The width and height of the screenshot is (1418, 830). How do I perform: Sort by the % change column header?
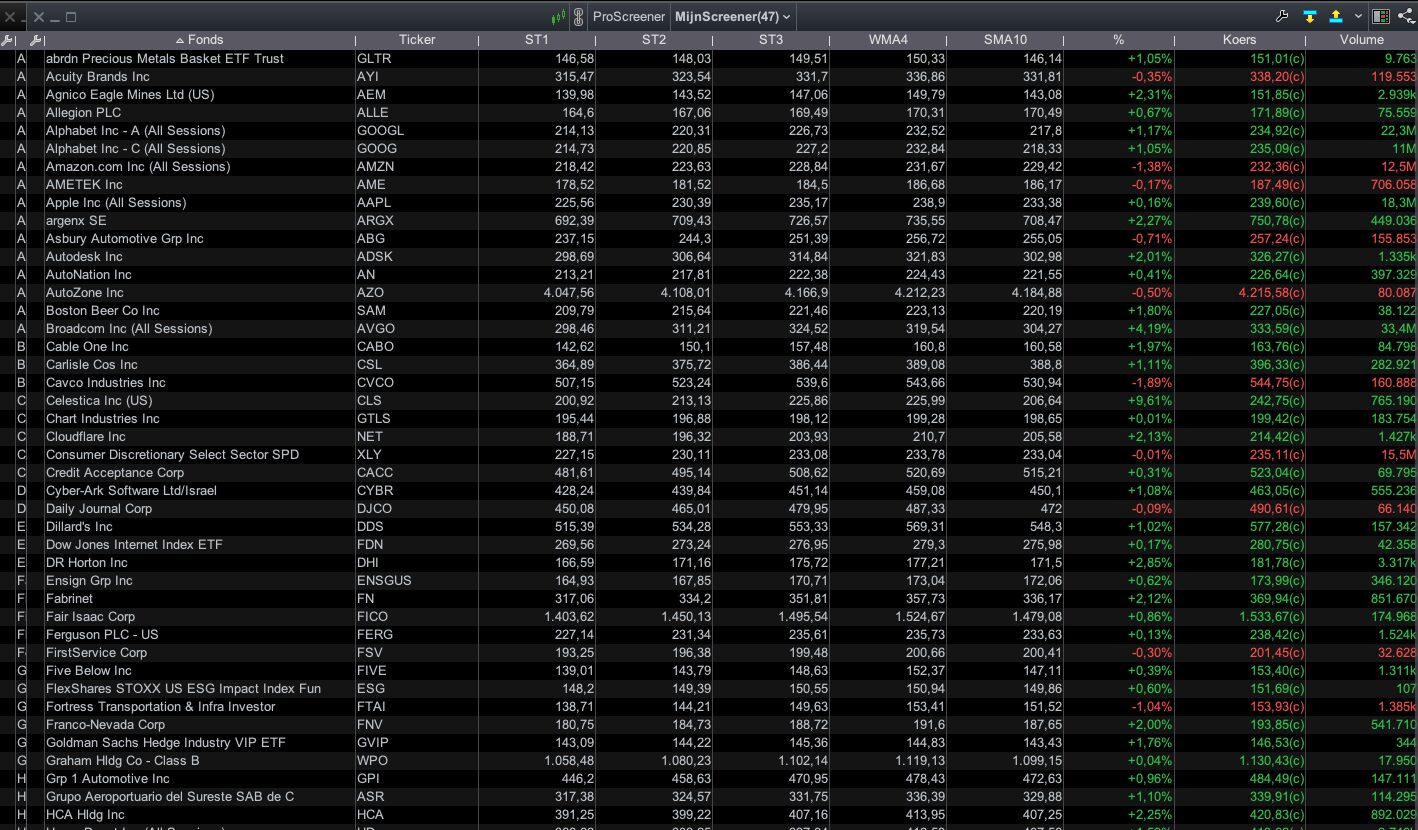(1119, 40)
